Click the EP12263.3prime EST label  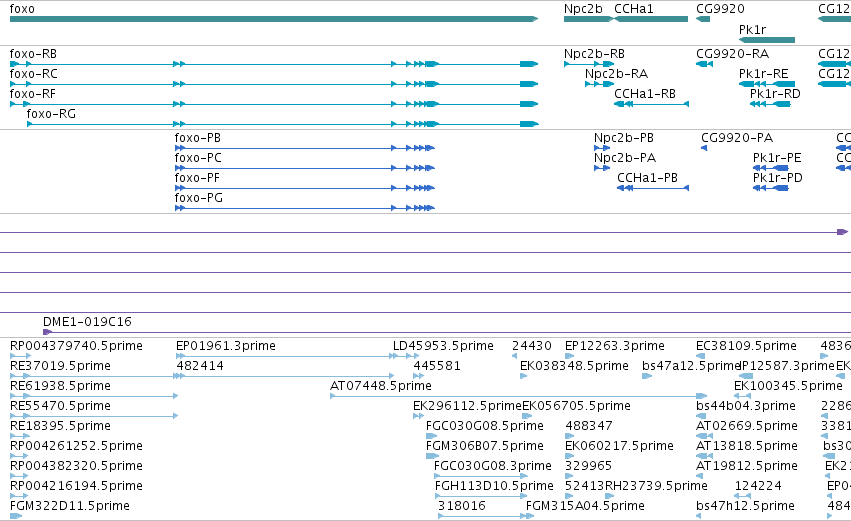point(615,346)
